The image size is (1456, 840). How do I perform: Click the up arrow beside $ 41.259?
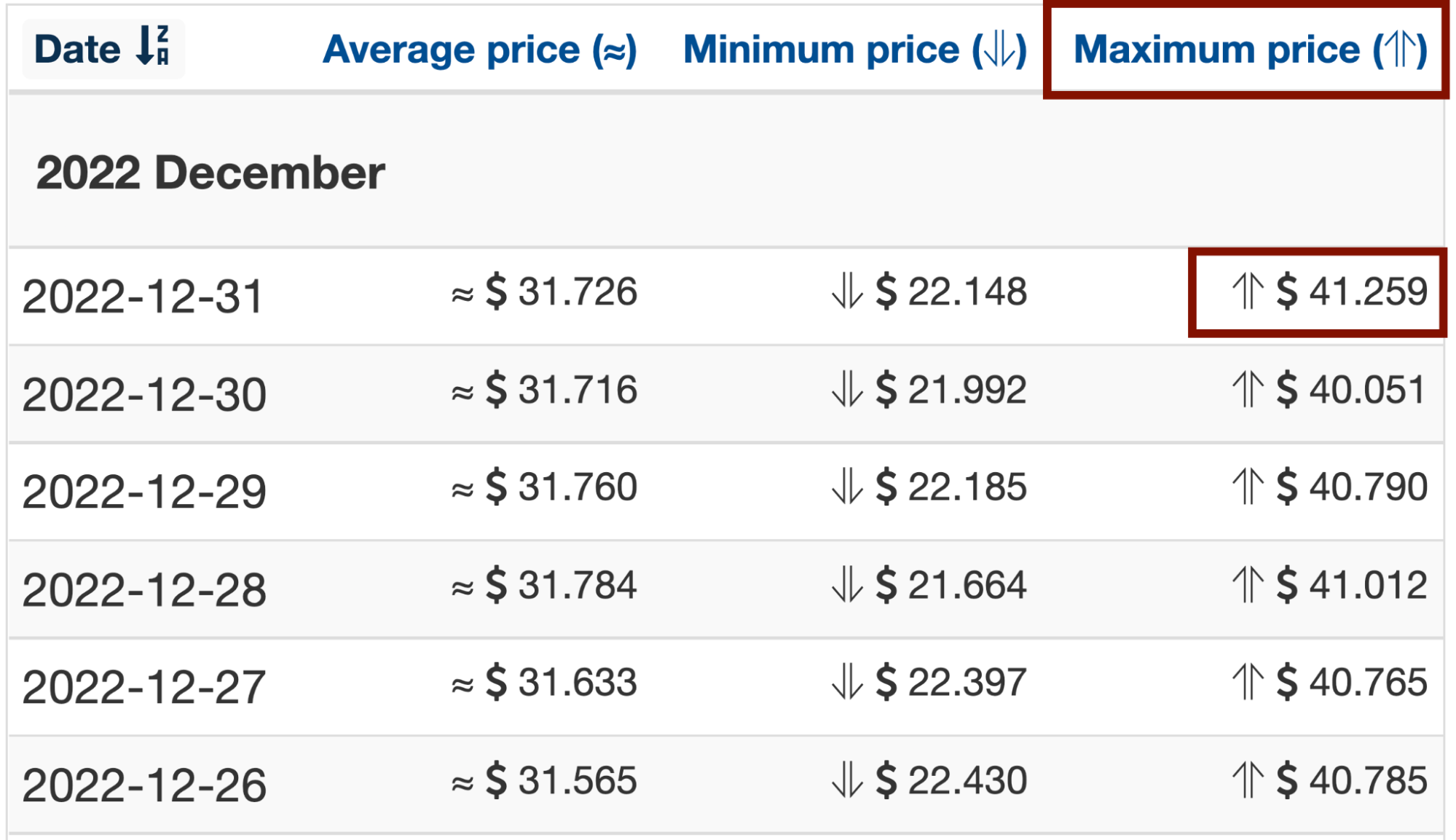coord(1248,291)
